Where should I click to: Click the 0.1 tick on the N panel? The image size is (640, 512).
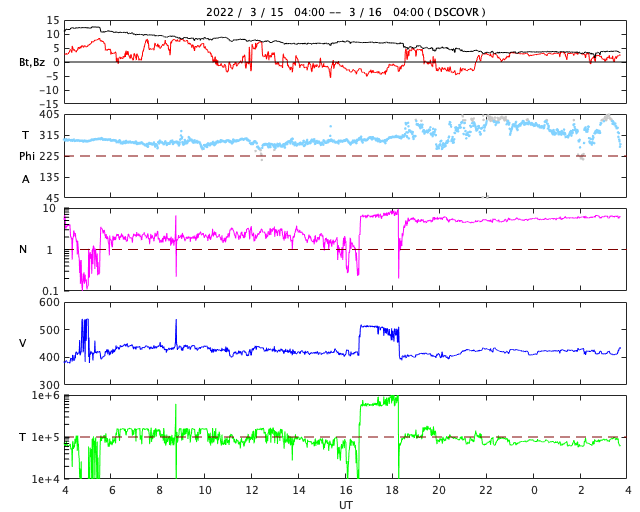[50, 291]
